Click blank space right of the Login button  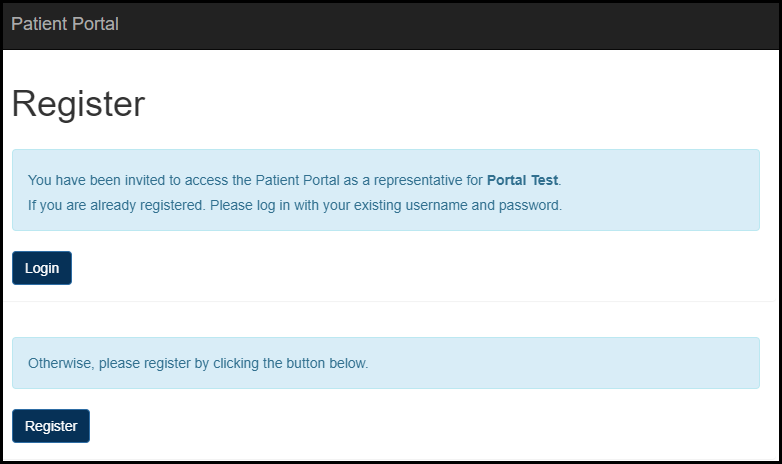pyautogui.click(x=400, y=268)
